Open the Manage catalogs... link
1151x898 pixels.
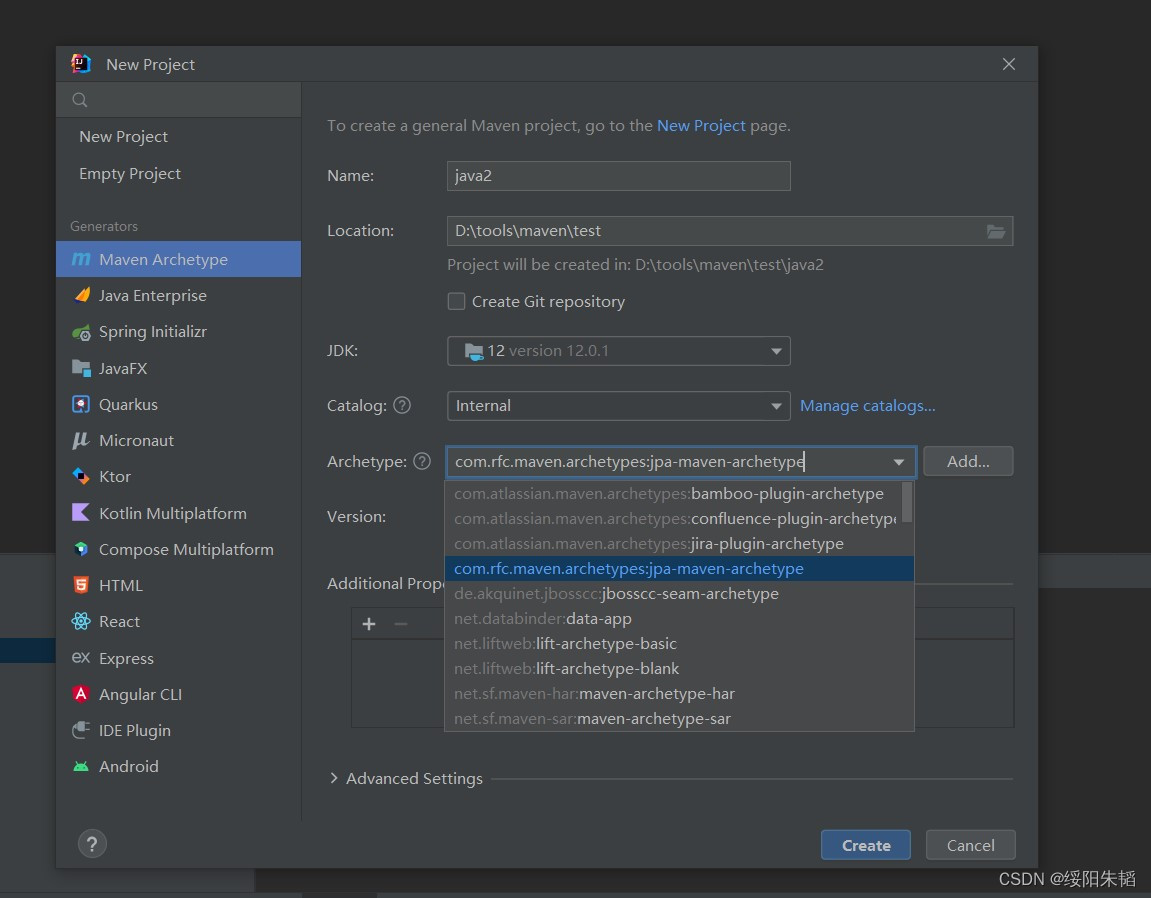[868, 405]
